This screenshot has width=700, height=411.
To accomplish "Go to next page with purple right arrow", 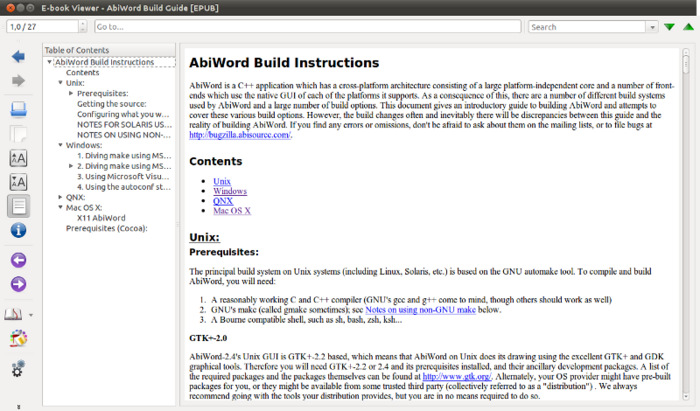I will tap(18, 285).
